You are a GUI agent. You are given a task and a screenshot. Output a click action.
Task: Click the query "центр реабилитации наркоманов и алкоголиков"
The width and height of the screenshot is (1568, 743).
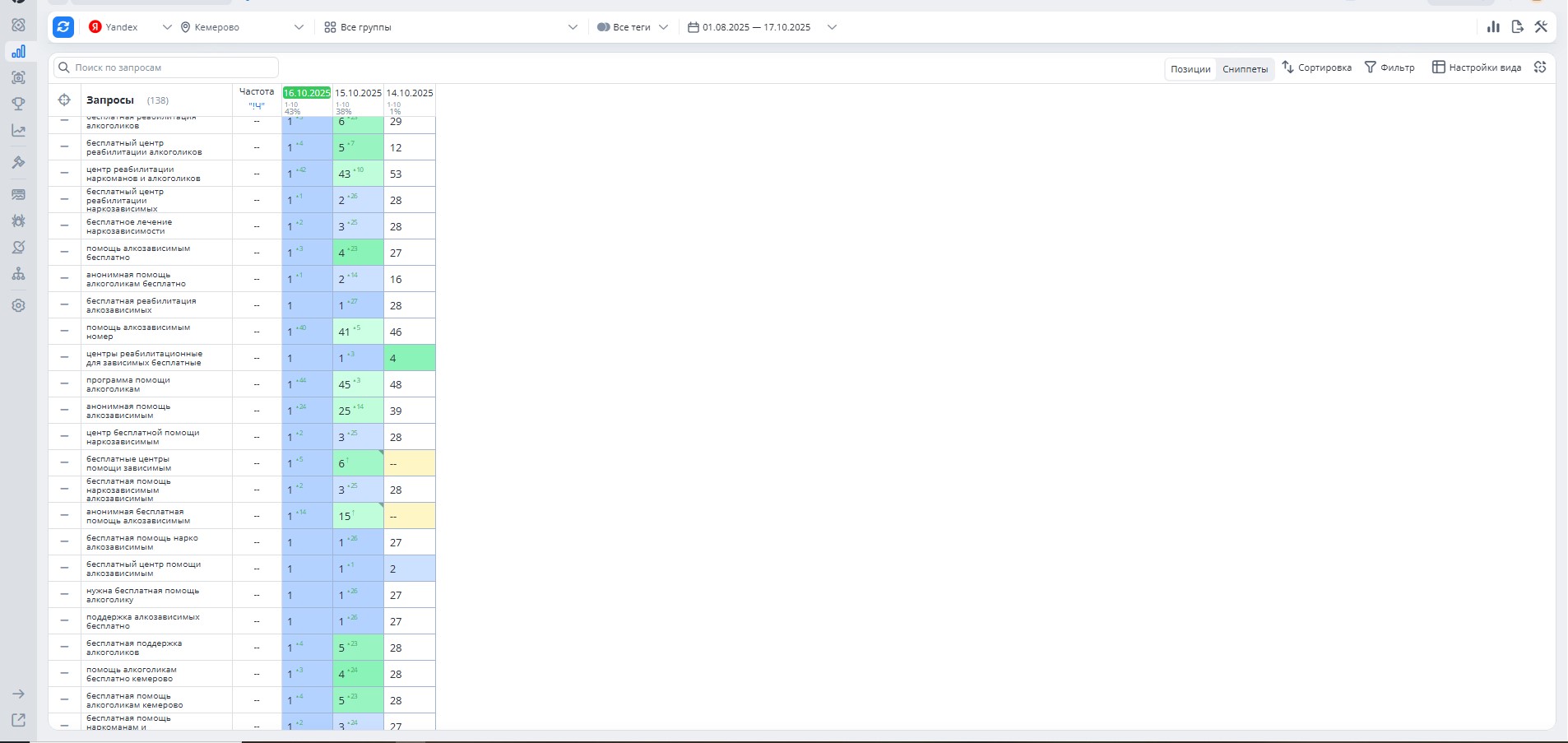[x=143, y=174]
